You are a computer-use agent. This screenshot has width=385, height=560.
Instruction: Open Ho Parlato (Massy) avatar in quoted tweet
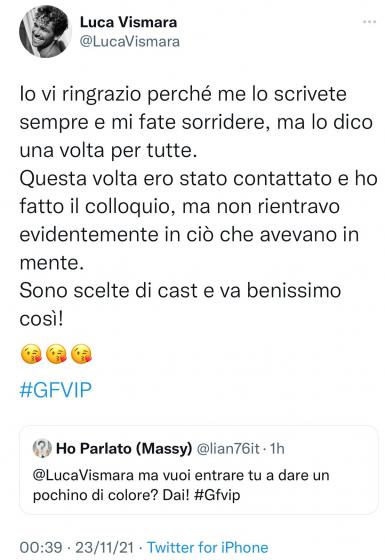coord(42,448)
